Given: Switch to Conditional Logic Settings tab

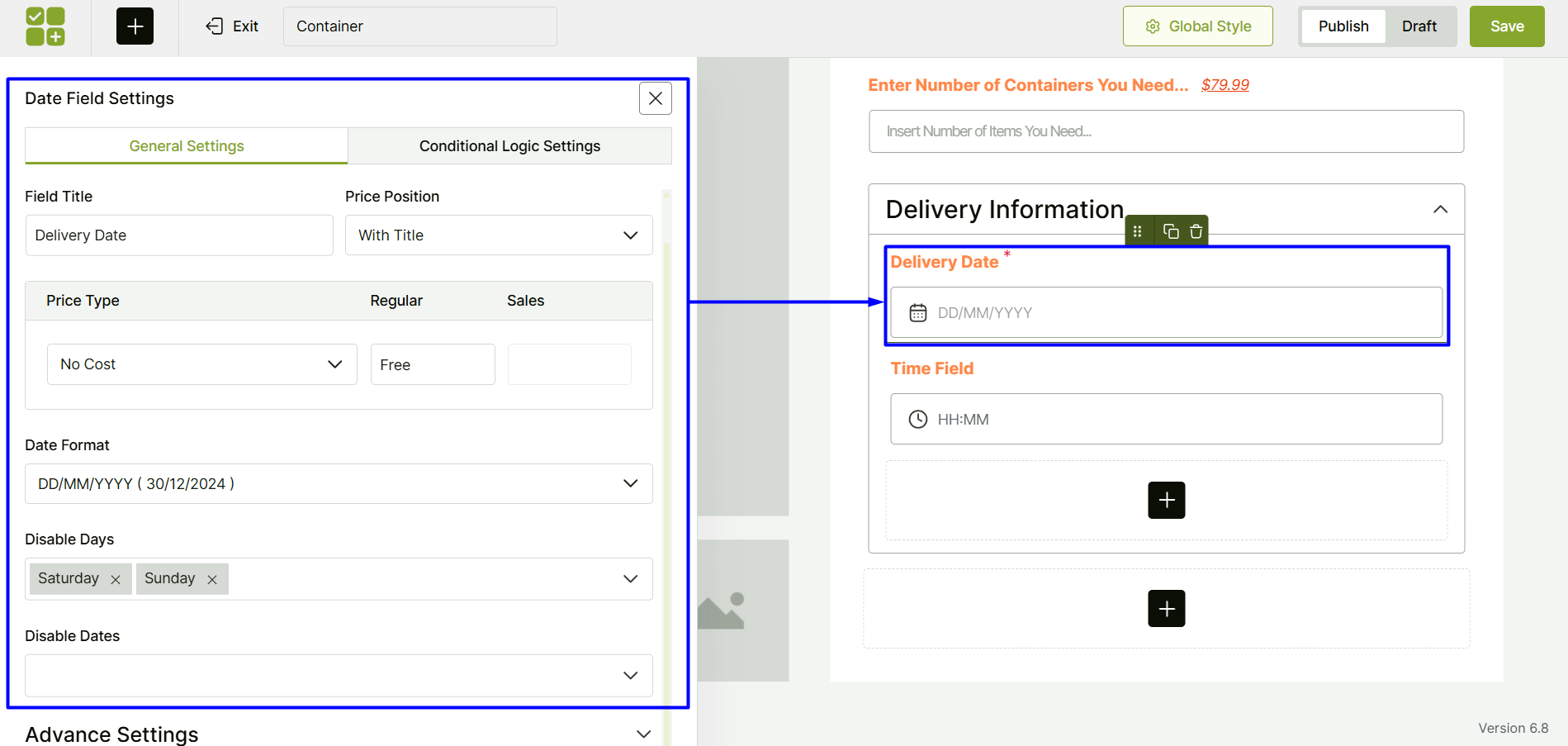Looking at the screenshot, I should [x=509, y=146].
